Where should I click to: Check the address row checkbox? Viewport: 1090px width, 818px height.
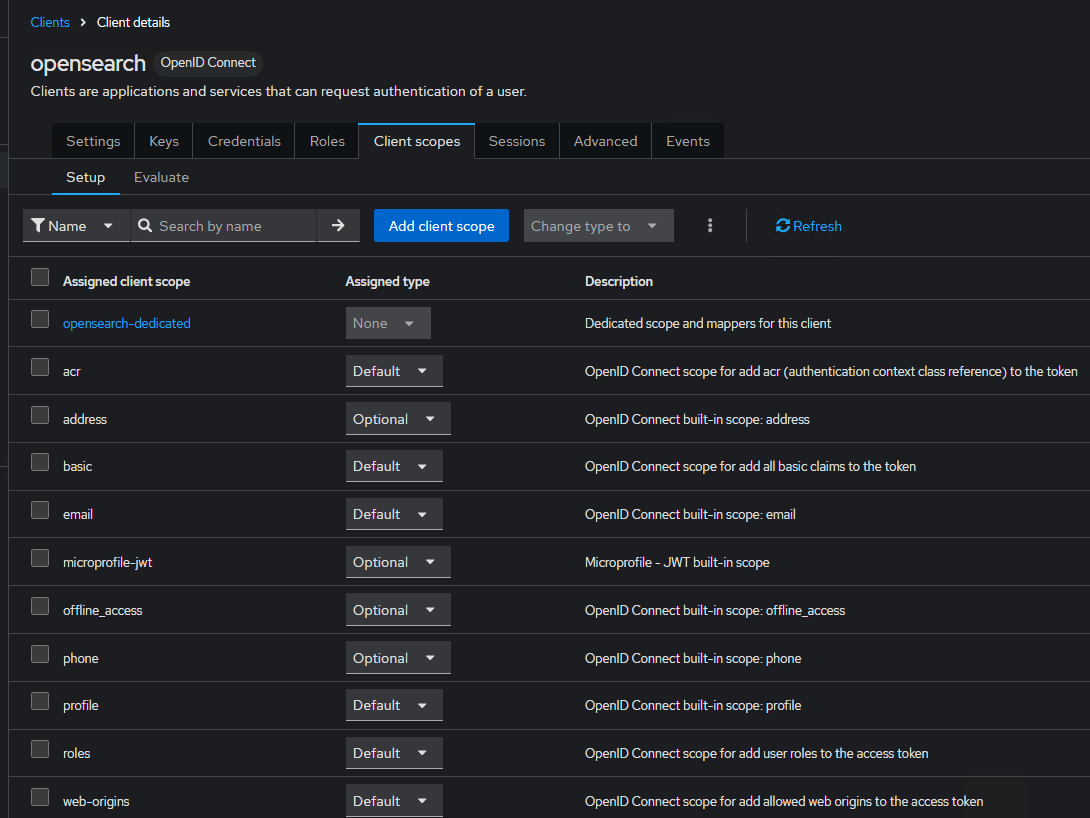40,415
